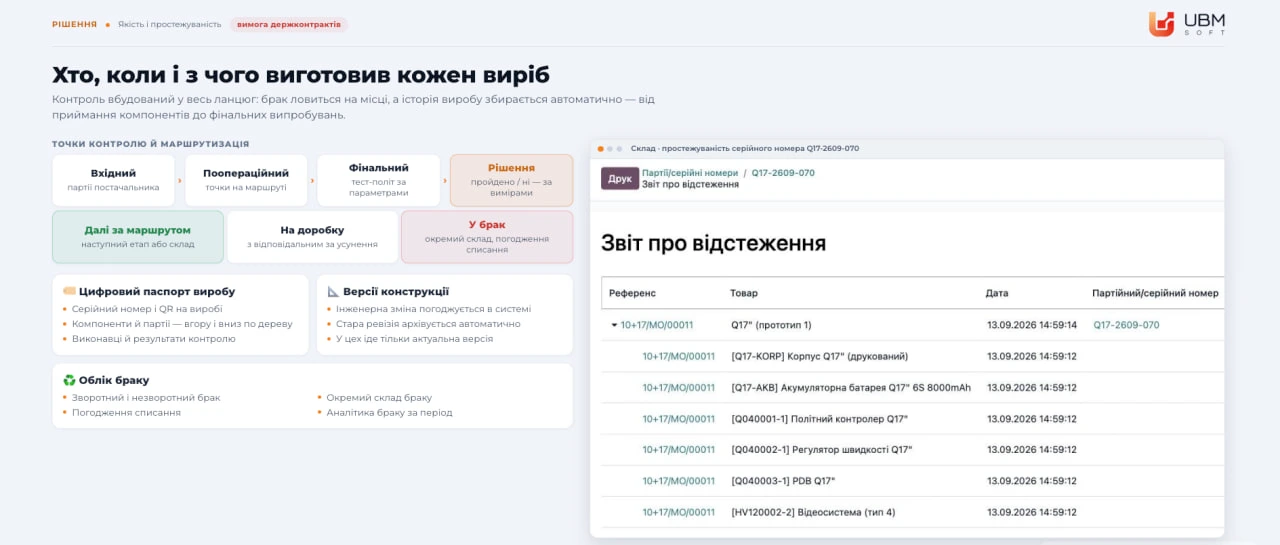Click the date in the Відеосистема row
The image size is (1280, 545).
[1031, 512]
